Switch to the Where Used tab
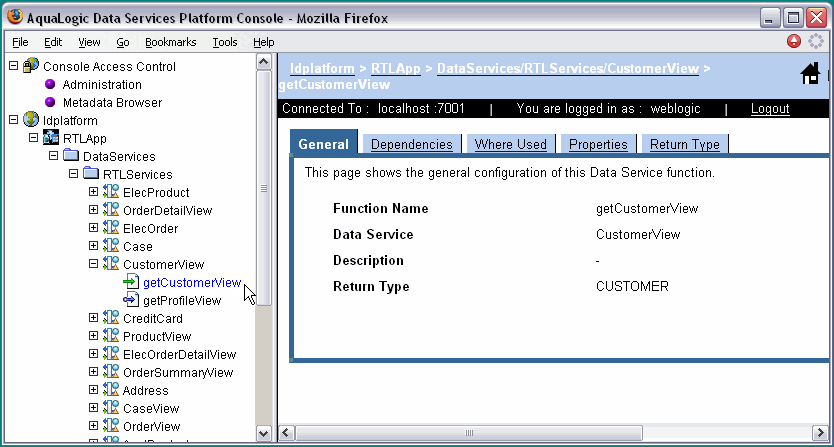This screenshot has height=447, width=834. [511, 144]
